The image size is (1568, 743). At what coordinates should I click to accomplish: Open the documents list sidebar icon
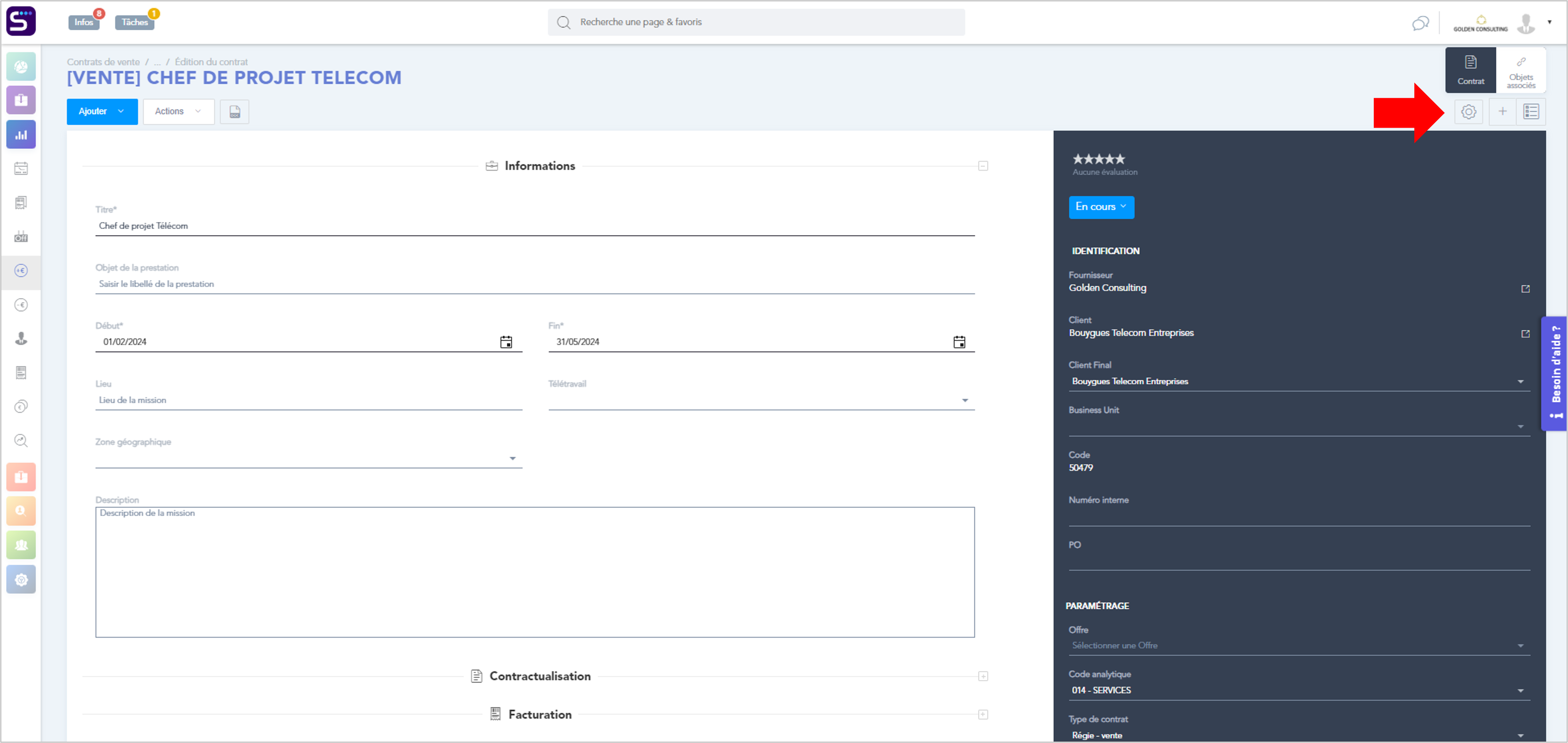coord(21,203)
